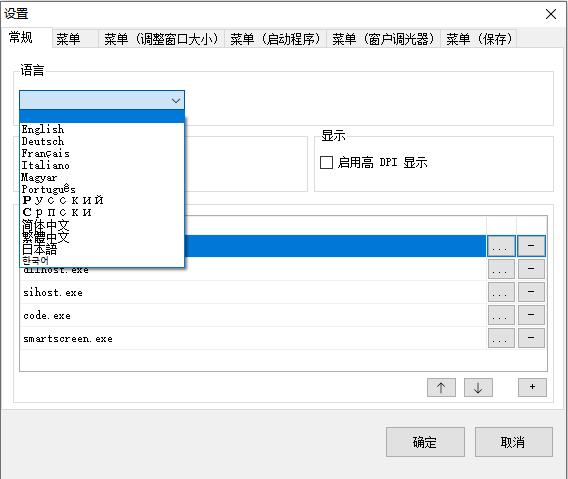Choose 简体中文 language option
Screen dimensions: 568x479
[102, 225]
